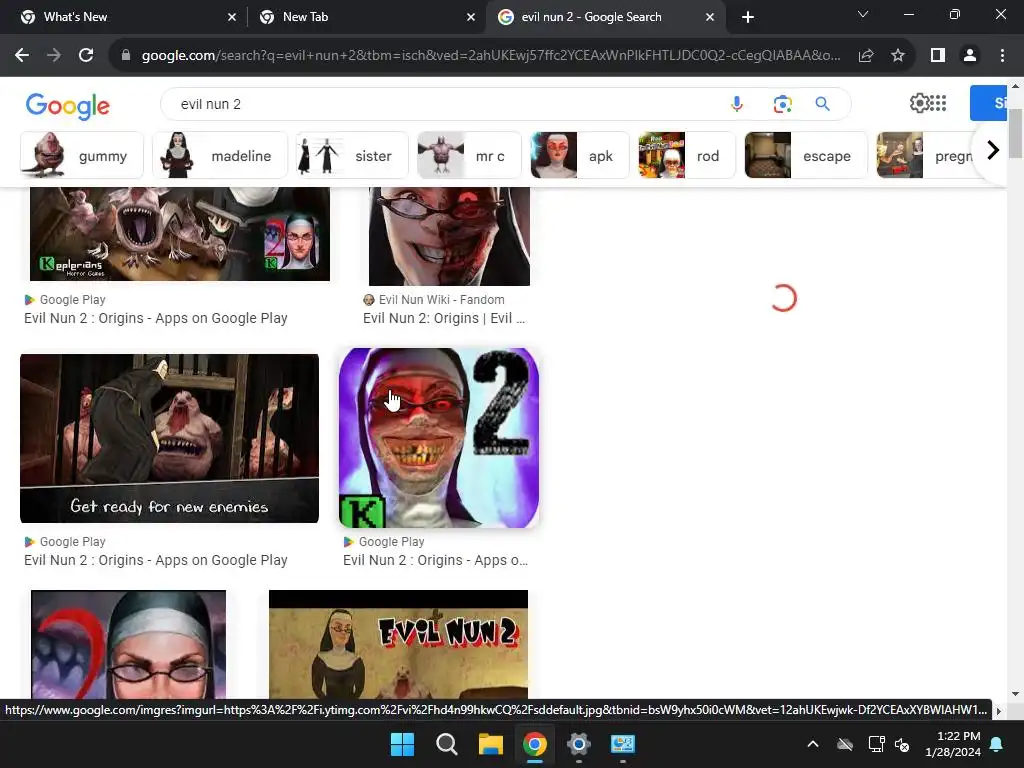Search by image with Google Lens
The image size is (1024, 768).
782,104
